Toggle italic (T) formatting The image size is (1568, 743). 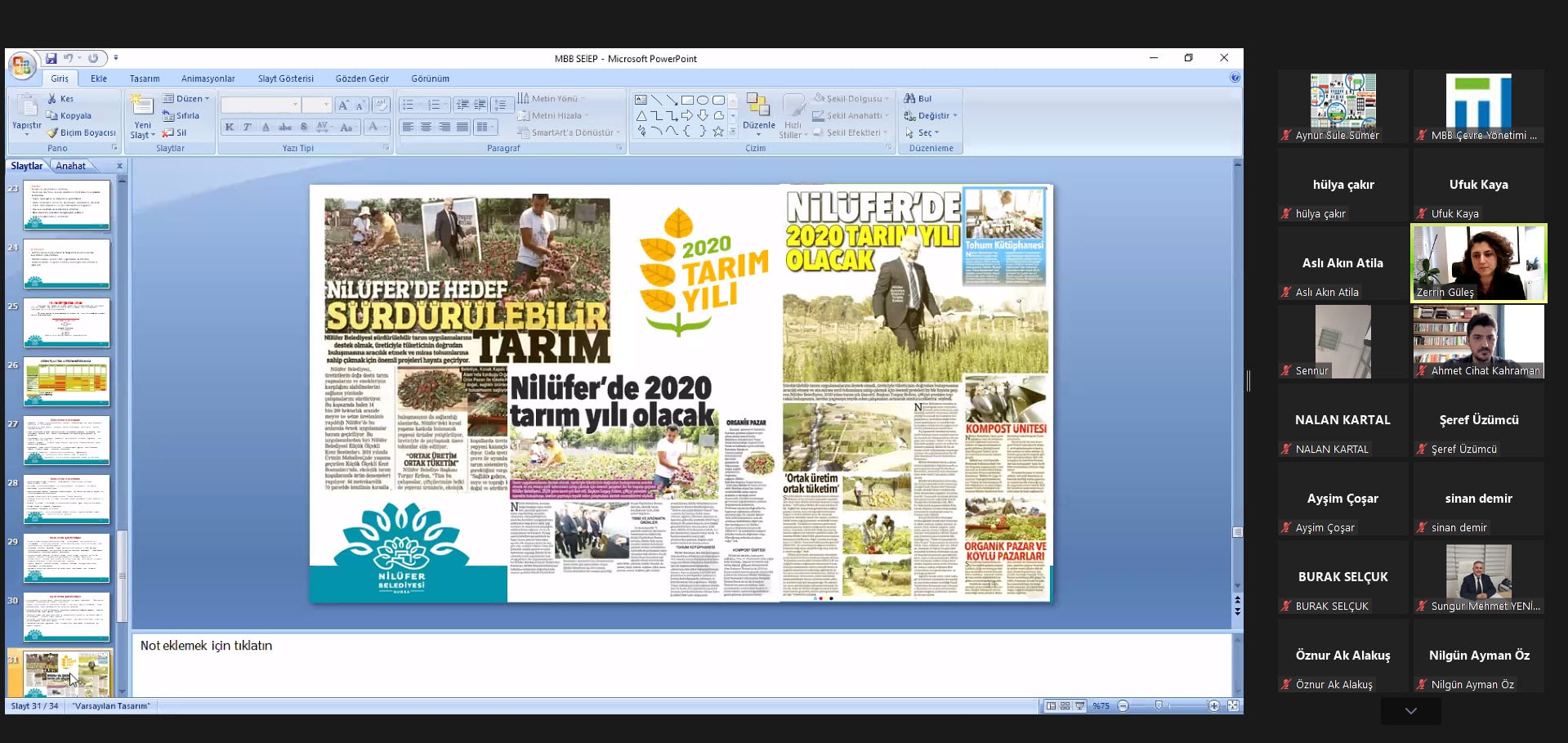point(247,127)
